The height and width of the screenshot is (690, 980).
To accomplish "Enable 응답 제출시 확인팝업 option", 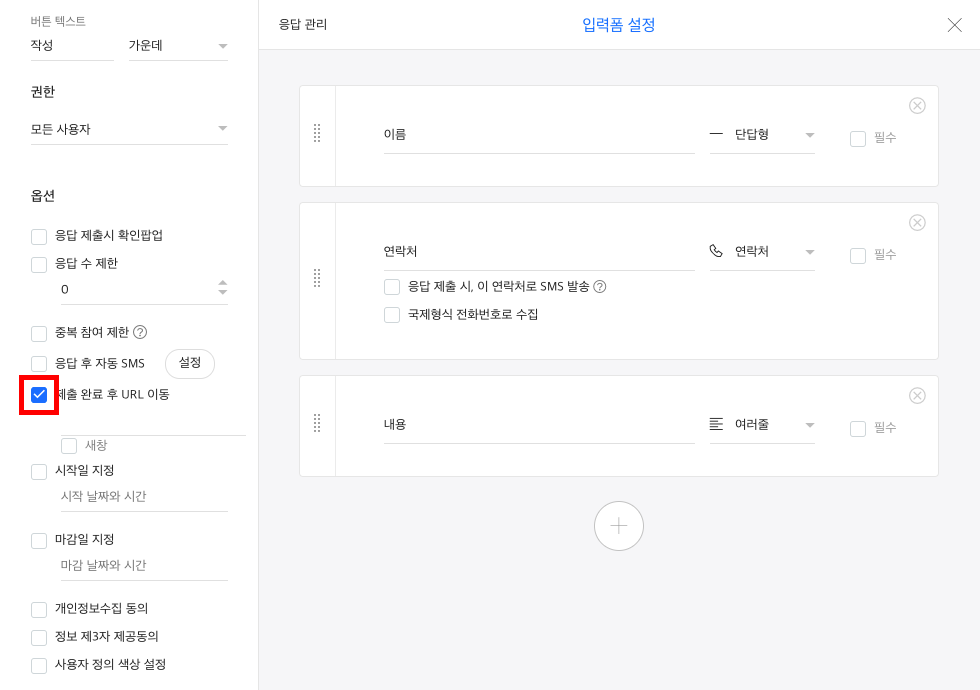I will click(x=39, y=236).
